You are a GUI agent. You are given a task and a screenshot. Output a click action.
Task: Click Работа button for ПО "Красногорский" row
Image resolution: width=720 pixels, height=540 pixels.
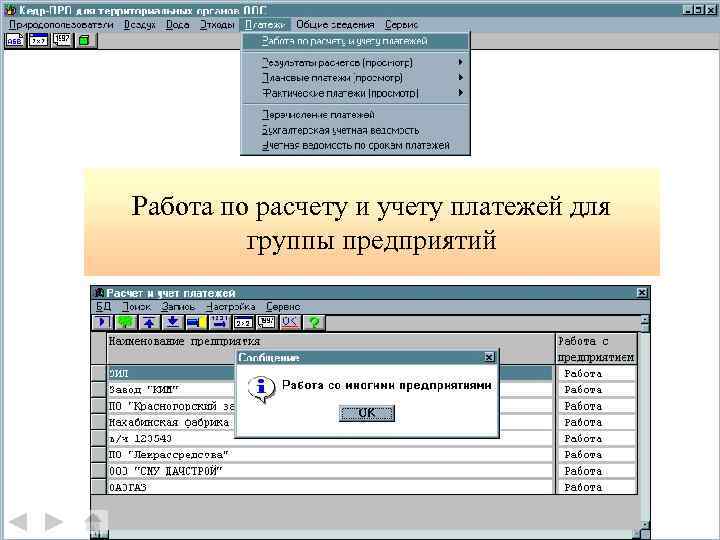coord(596,406)
